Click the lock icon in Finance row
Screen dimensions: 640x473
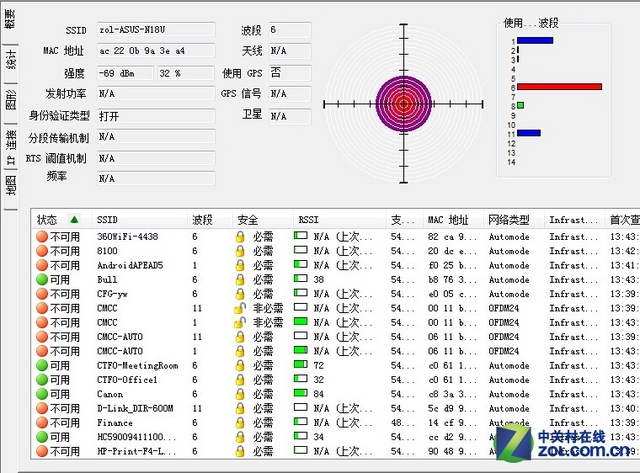[x=240, y=422]
